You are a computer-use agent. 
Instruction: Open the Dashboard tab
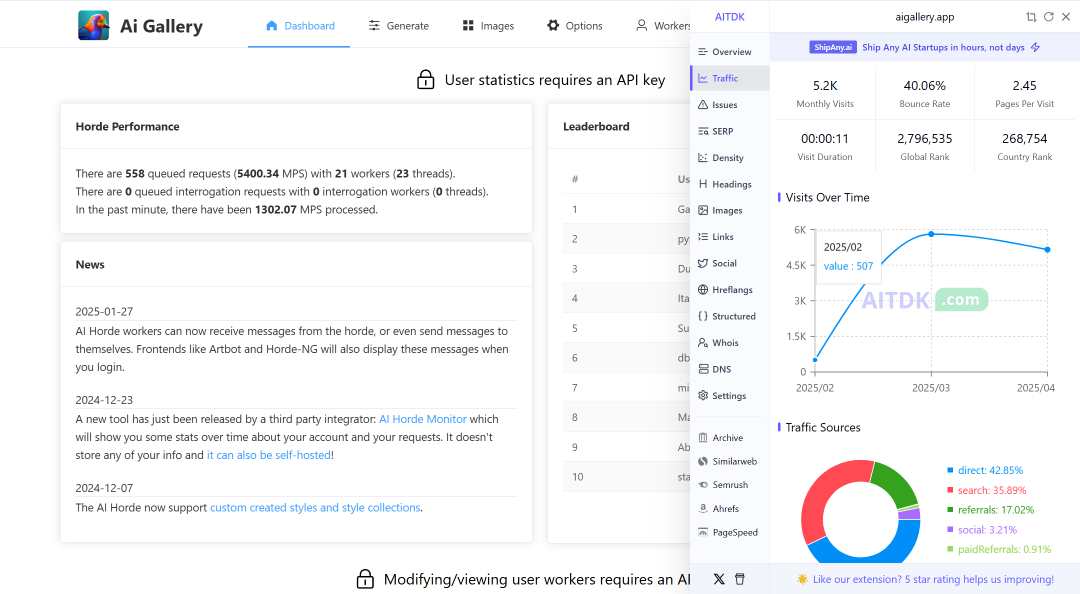[300, 25]
